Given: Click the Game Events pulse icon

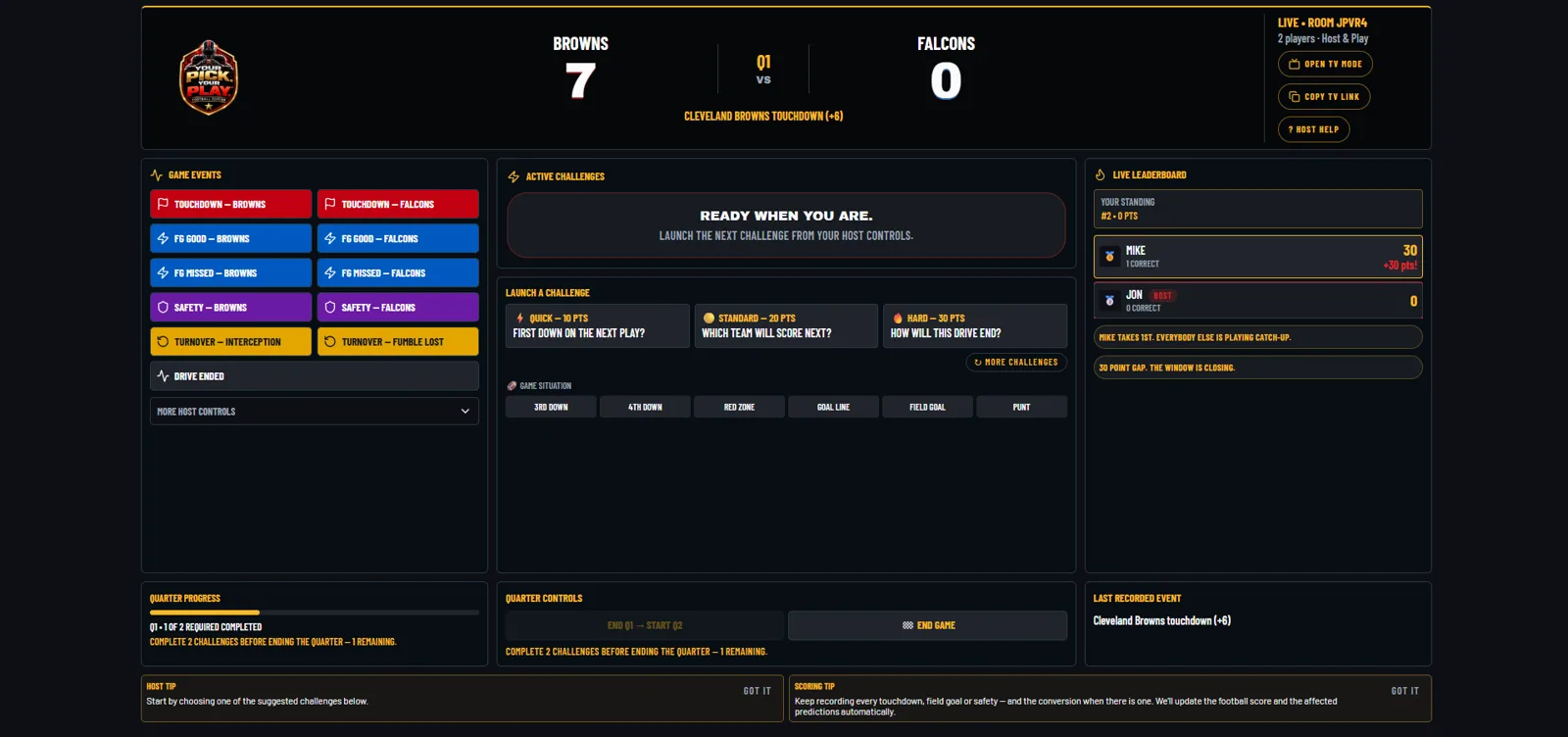Looking at the screenshot, I should 156,174.
